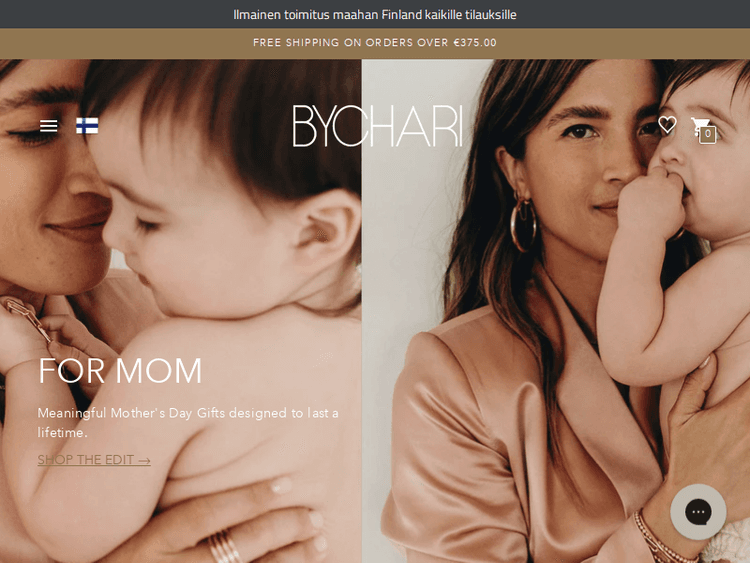Follow the SHOP THE EDIT link

click(x=94, y=460)
